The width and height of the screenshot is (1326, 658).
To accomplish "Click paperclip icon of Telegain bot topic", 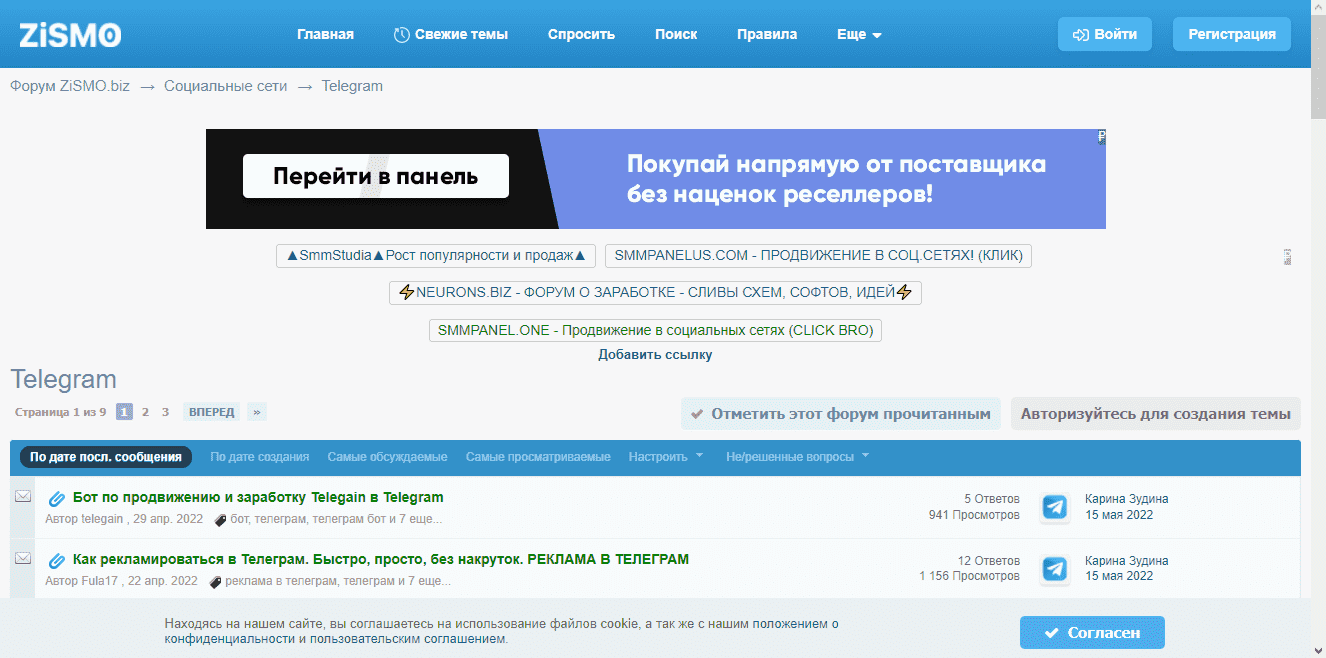I will [x=56, y=499].
